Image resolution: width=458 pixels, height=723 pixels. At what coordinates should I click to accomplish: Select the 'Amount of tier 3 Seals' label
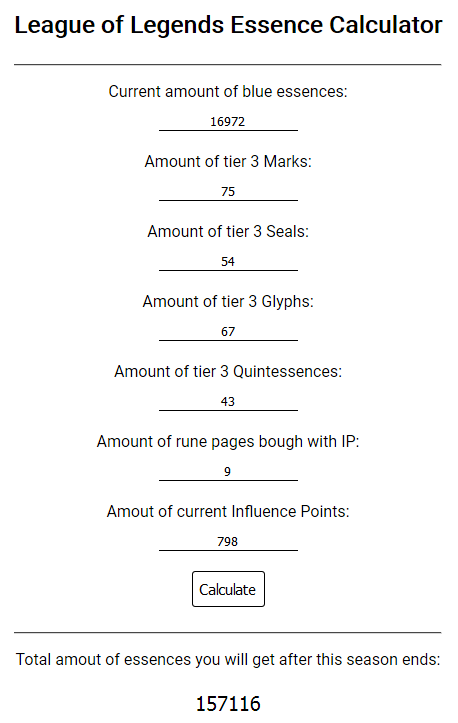tap(228, 231)
